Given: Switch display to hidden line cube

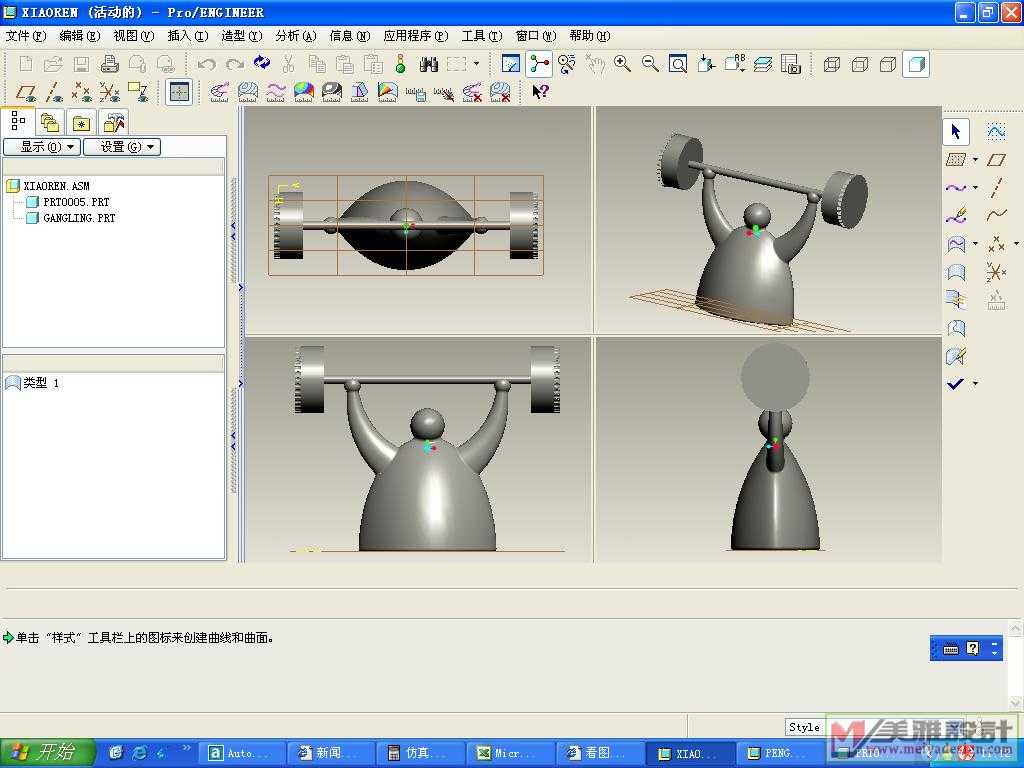Looking at the screenshot, I should coord(860,64).
